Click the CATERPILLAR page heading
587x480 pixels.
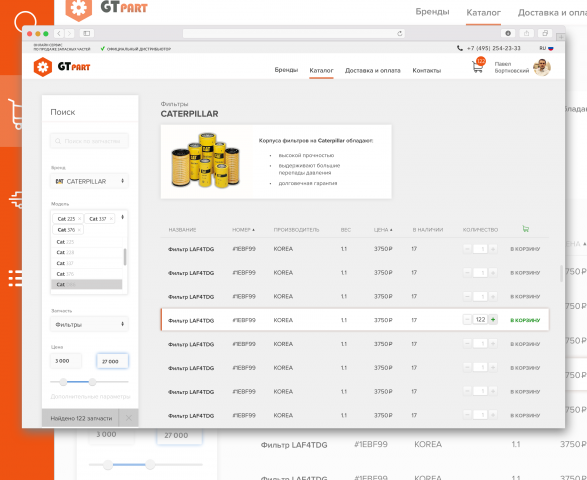click(x=189, y=114)
